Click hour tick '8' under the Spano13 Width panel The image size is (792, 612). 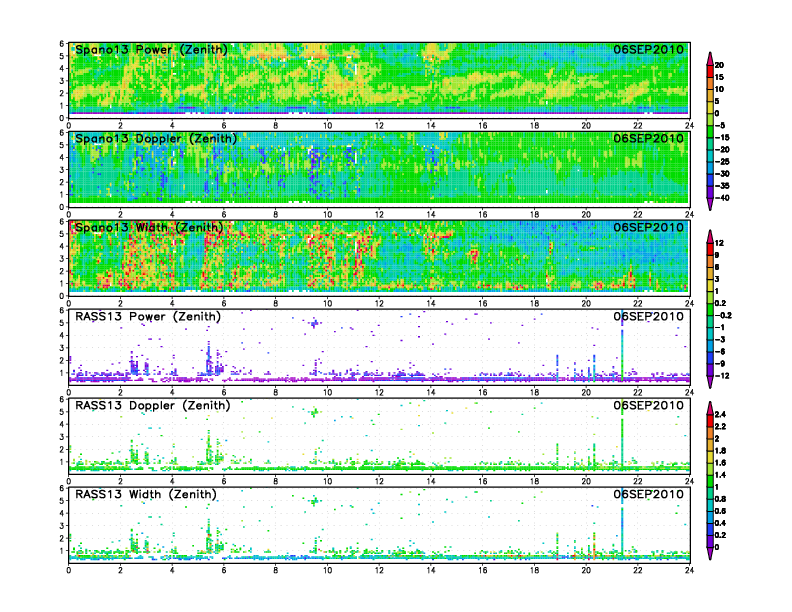(x=276, y=303)
